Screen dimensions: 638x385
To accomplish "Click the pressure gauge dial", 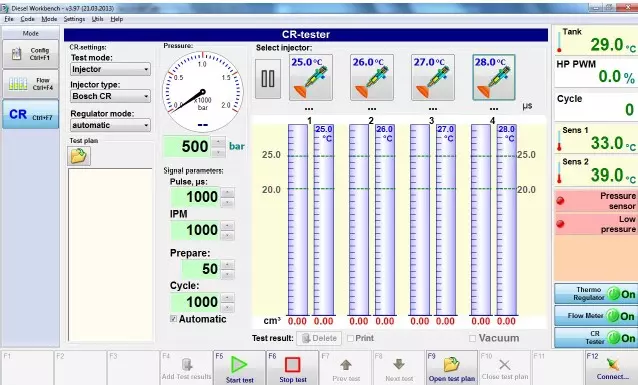I will pyautogui.click(x=203, y=92).
